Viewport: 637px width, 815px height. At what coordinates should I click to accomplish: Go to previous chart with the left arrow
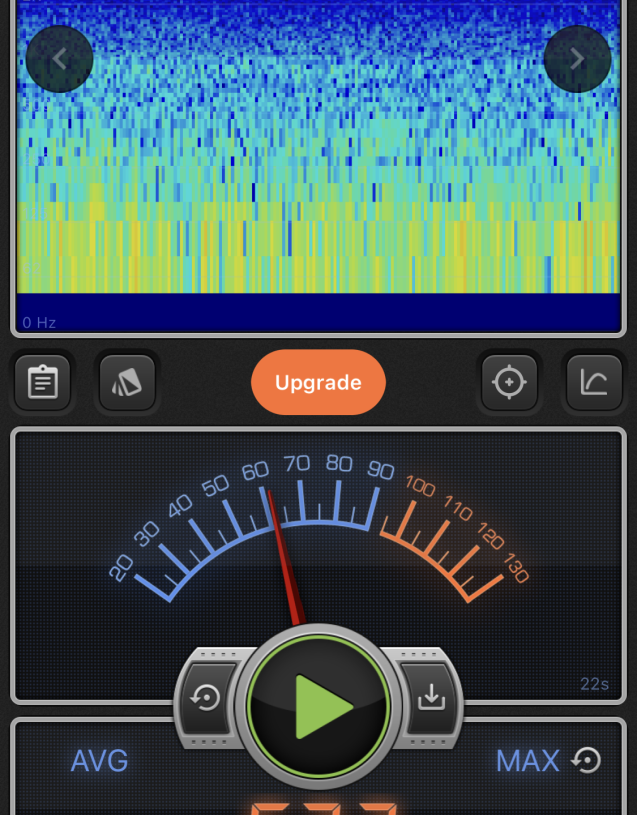click(x=60, y=59)
